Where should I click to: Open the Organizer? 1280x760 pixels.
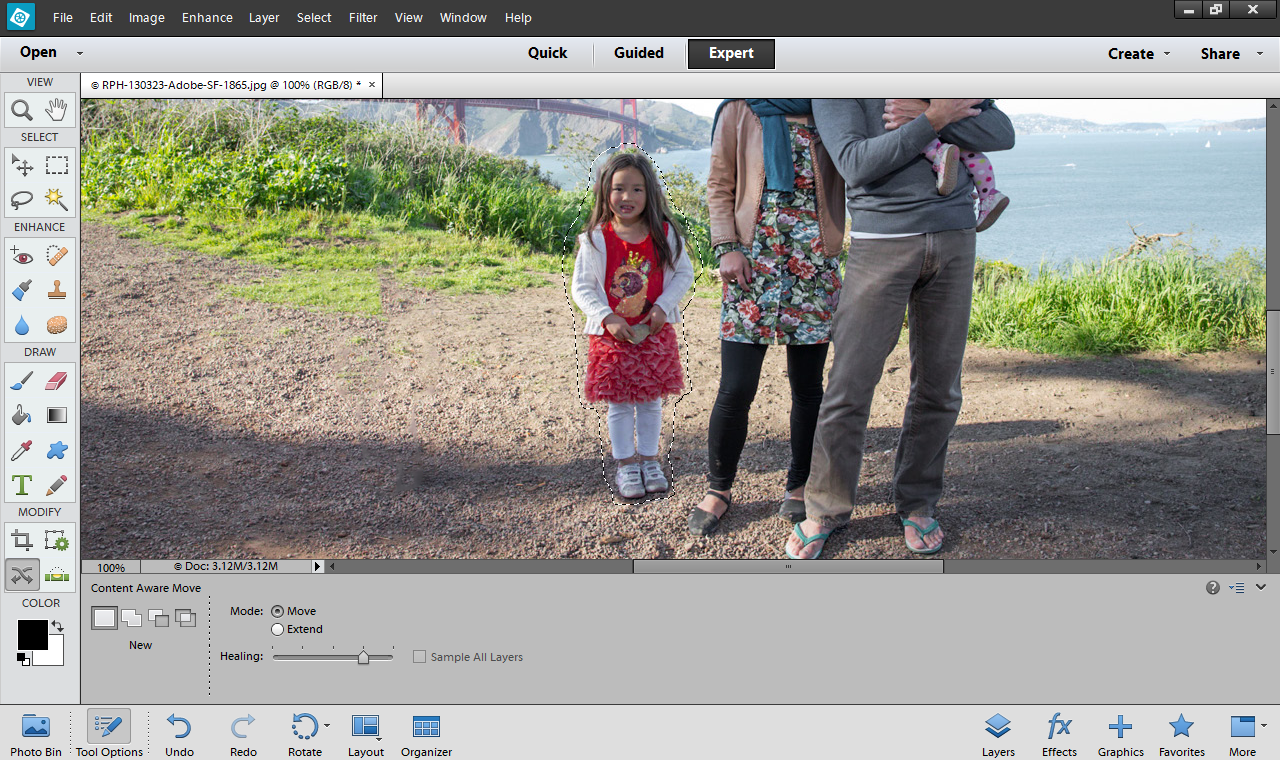(x=426, y=735)
